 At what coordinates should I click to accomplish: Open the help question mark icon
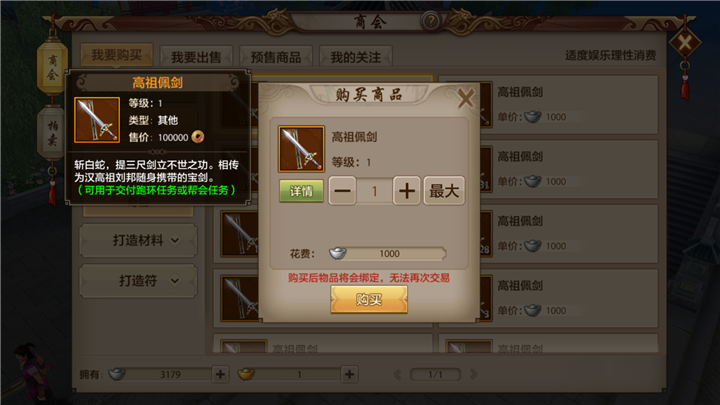pos(430,21)
